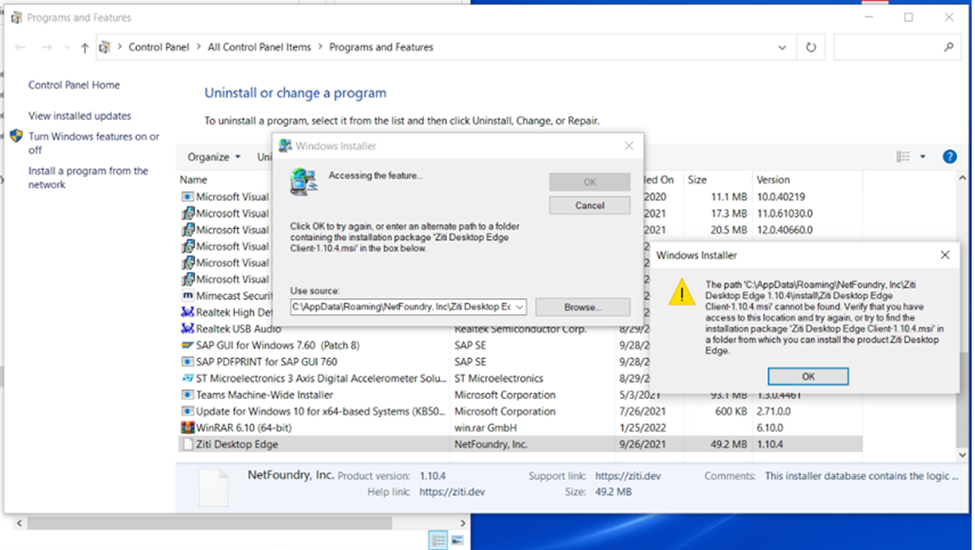
Task: Click the ST Microelectronics accelerometer icon
Action: coord(187,378)
